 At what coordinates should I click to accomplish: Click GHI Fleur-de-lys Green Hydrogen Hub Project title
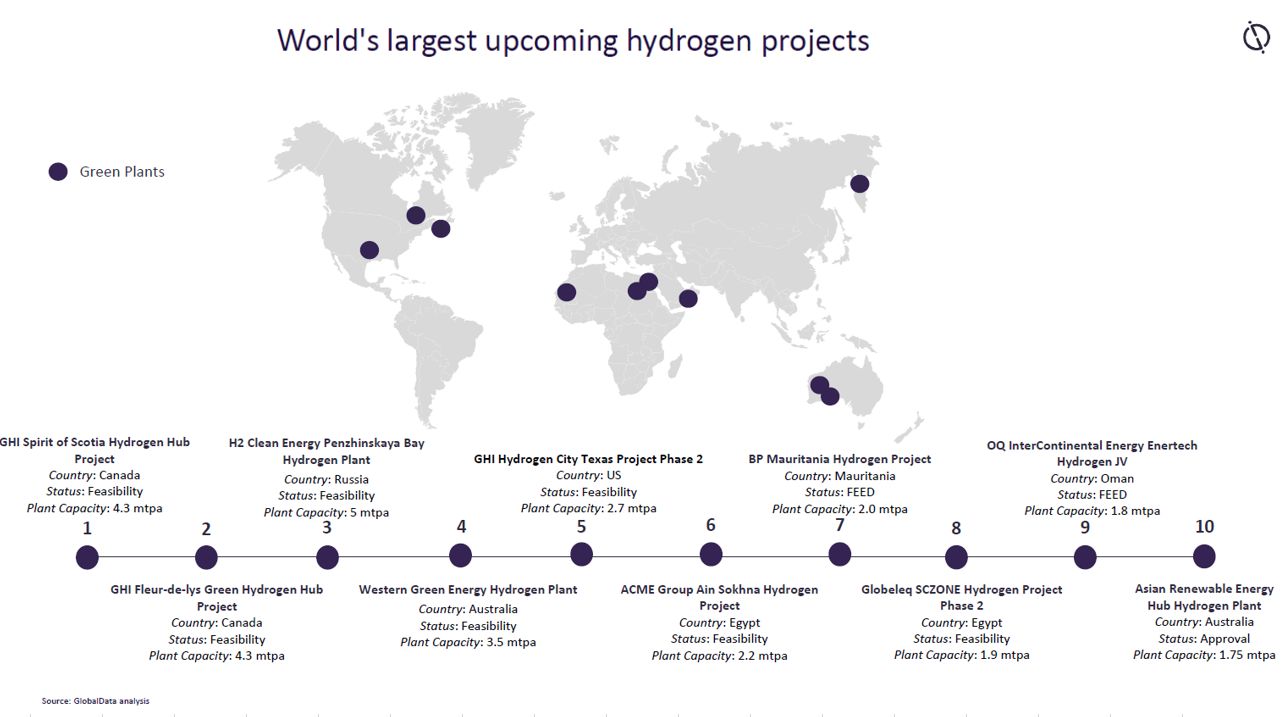(x=217, y=598)
